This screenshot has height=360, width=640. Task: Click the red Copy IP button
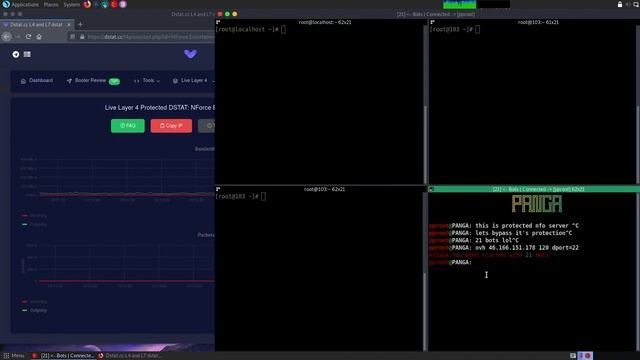click(x=171, y=126)
